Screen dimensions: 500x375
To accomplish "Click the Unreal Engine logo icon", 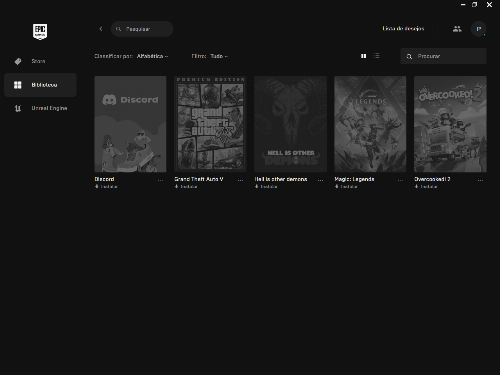I will (18, 108).
